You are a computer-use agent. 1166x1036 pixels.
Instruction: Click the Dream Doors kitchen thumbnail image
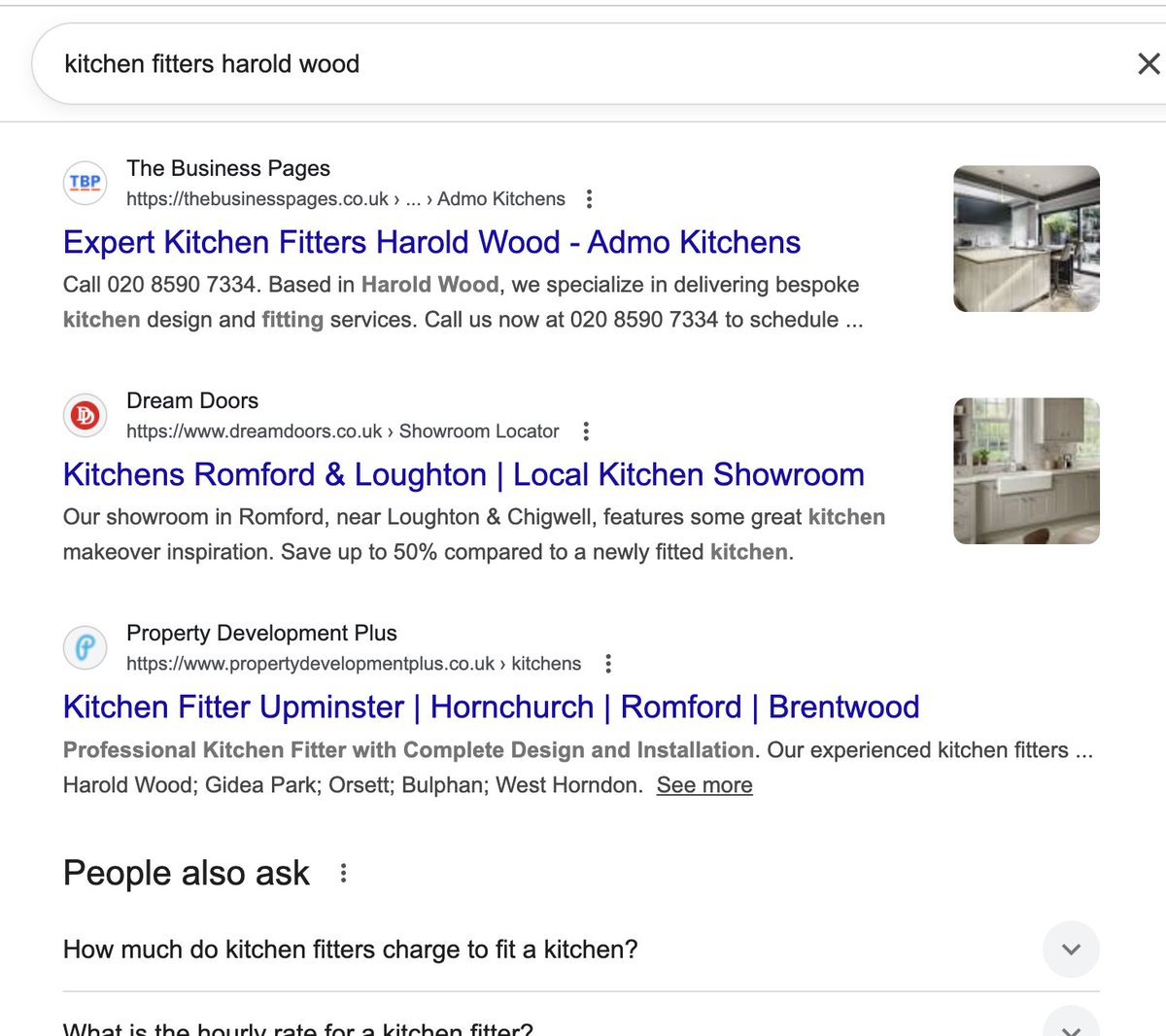click(x=1027, y=470)
